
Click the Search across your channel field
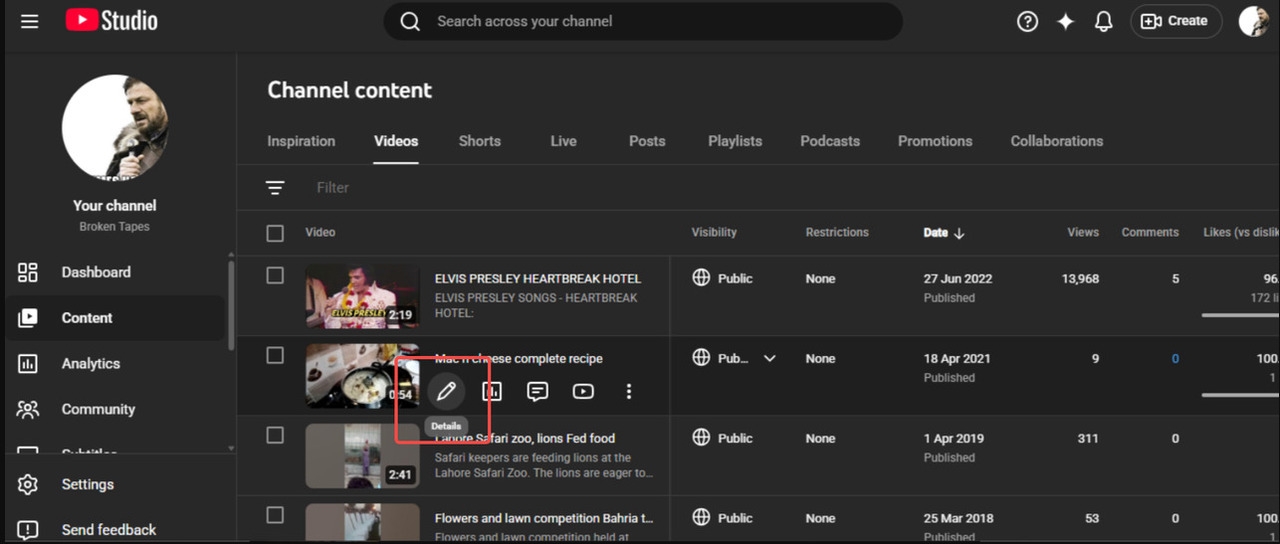643,21
